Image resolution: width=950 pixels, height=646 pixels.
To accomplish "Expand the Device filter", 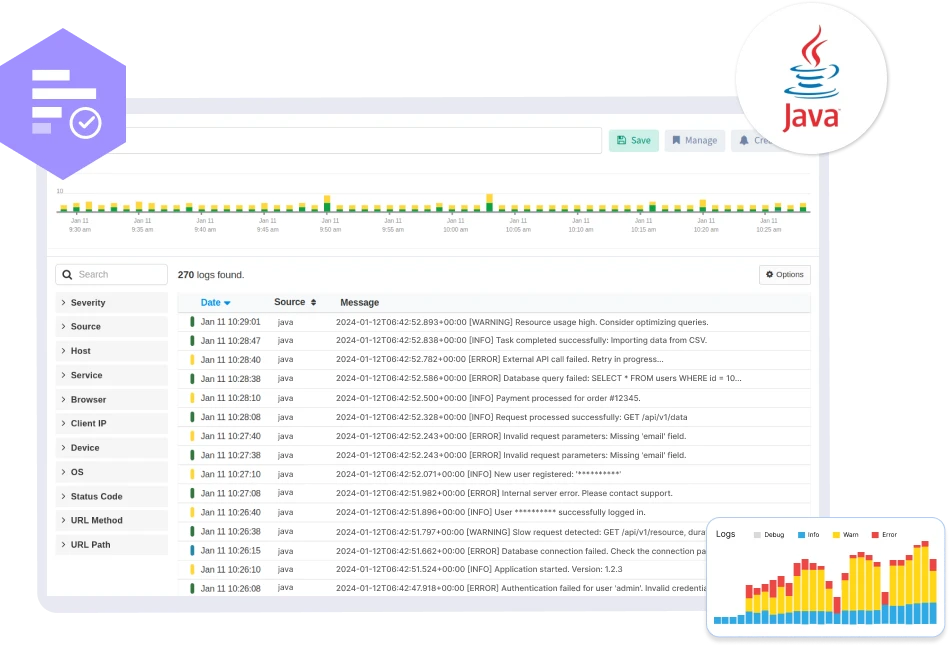I will click(x=111, y=448).
